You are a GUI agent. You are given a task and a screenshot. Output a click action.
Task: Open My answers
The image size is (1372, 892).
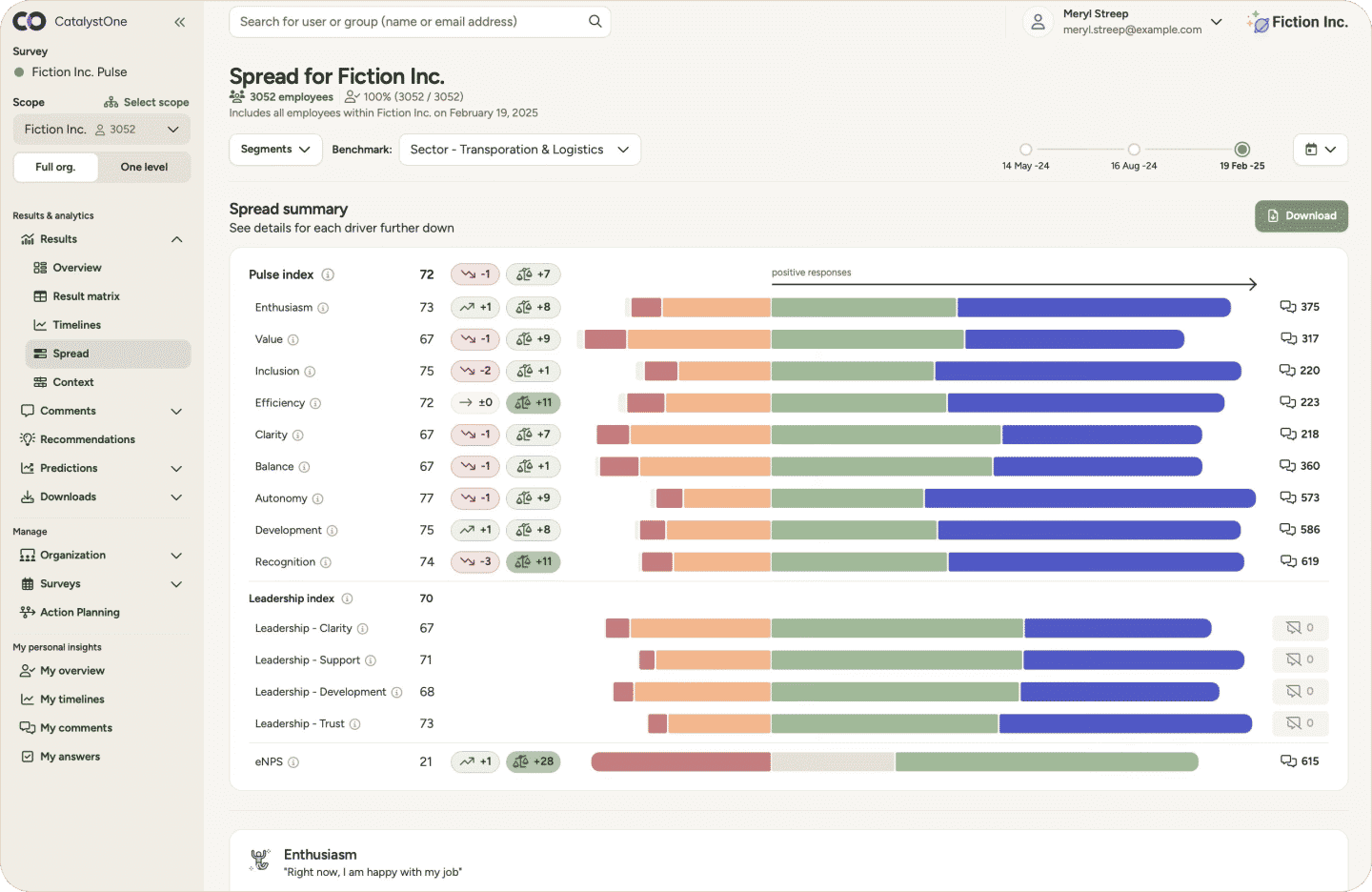70,757
